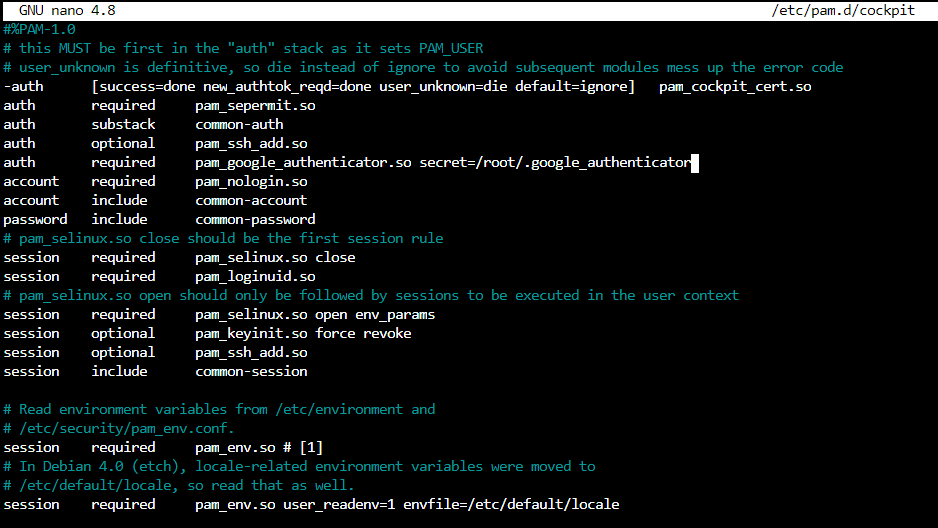Place cursor on common-auth substack entry
This screenshot has width=938, height=528.
[x=239, y=124]
